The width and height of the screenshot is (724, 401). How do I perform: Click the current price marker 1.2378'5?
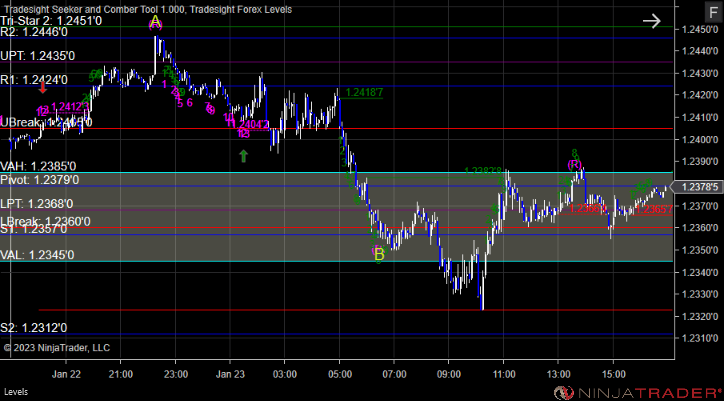pyautogui.click(x=697, y=187)
